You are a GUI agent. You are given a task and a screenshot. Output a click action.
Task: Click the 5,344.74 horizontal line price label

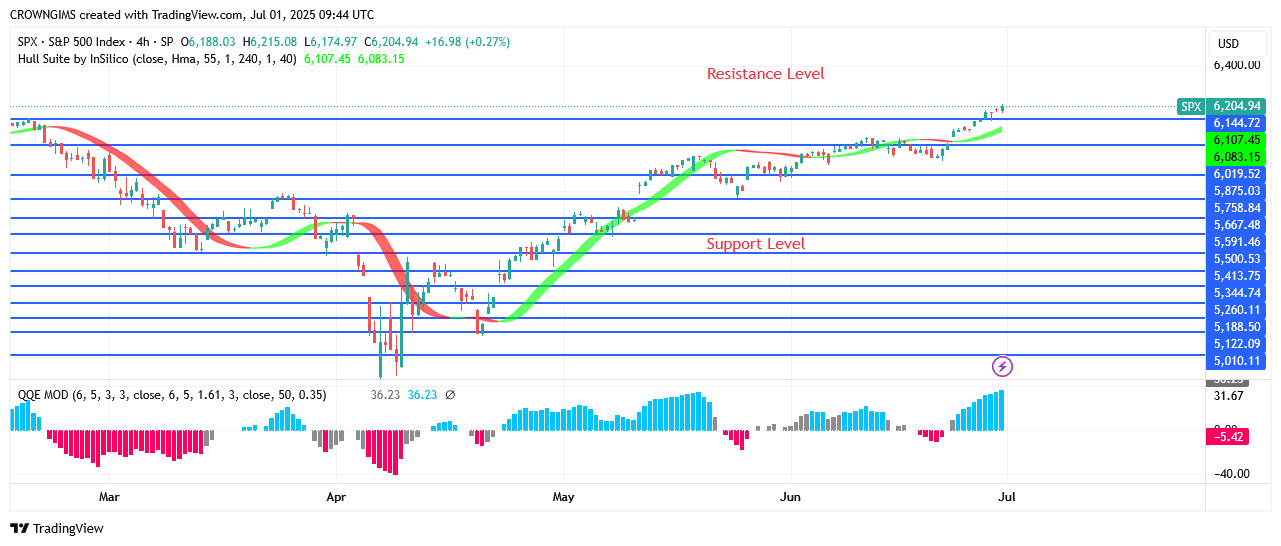(x=1237, y=293)
